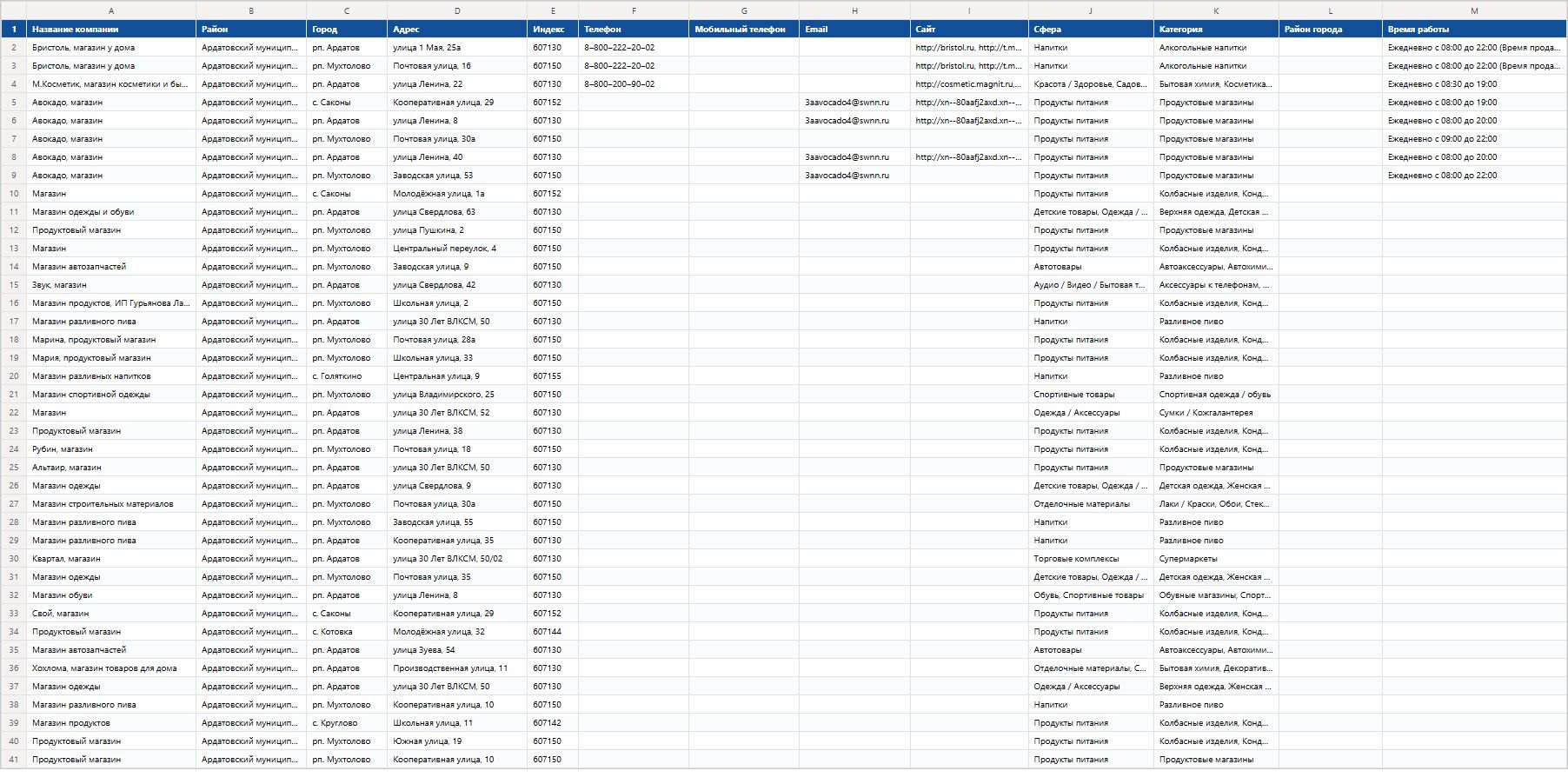
Task: Select address cell 'улица Владимирского, 25'
Action: click(x=457, y=395)
